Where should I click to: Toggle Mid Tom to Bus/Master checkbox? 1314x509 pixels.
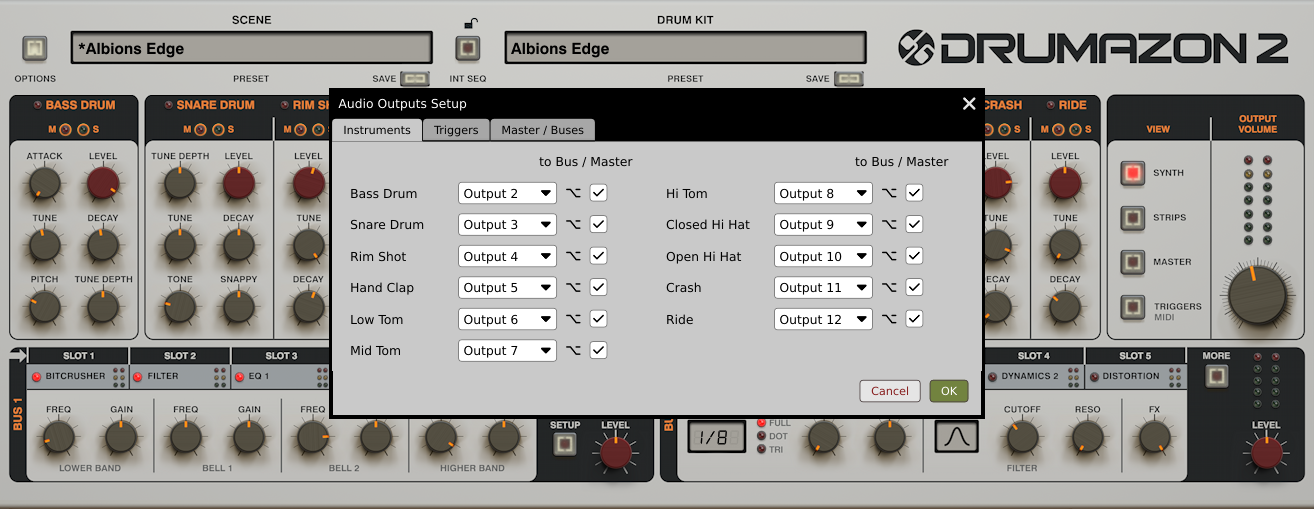click(x=598, y=350)
